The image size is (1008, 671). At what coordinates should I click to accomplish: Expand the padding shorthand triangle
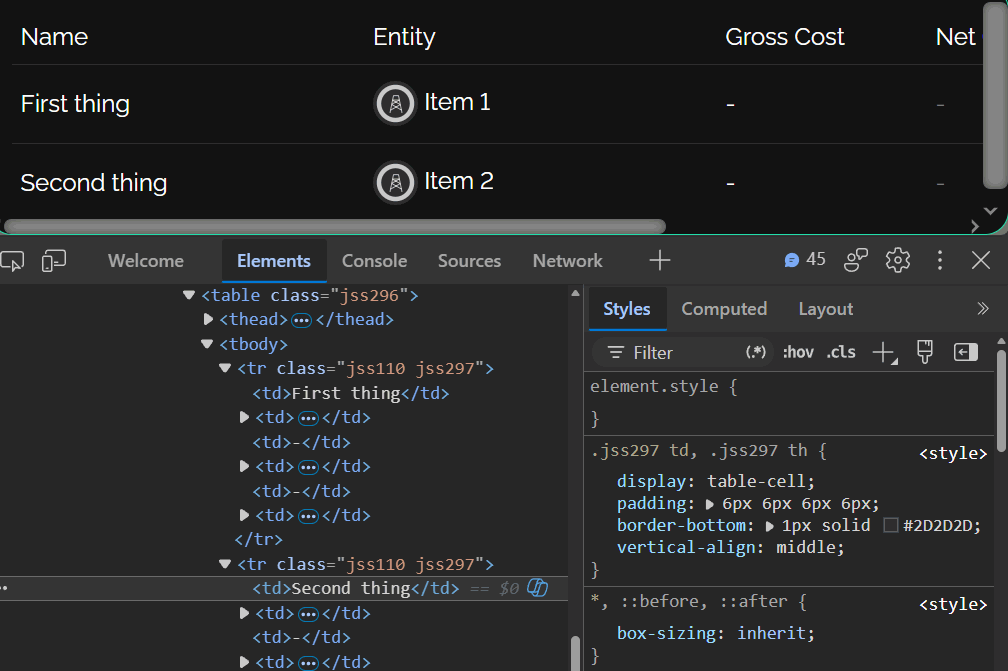pyautogui.click(x=710, y=504)
